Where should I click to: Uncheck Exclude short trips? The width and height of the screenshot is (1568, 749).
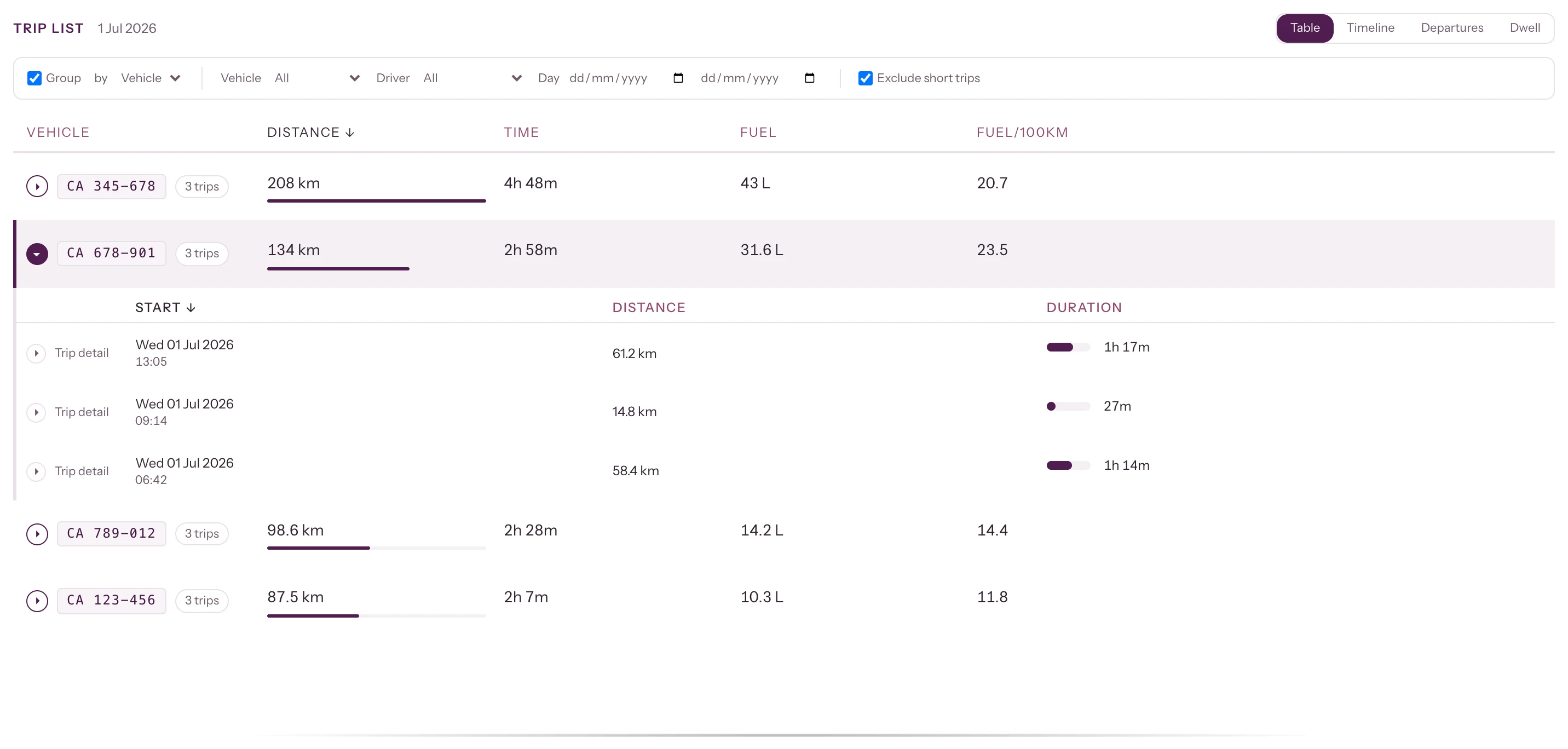[865, 78]
